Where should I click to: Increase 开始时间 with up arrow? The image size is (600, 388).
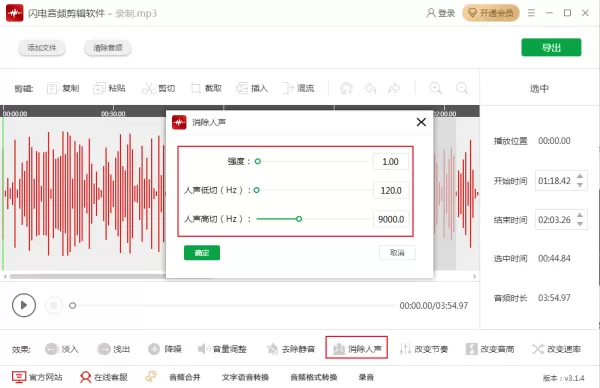click(580, 176)
